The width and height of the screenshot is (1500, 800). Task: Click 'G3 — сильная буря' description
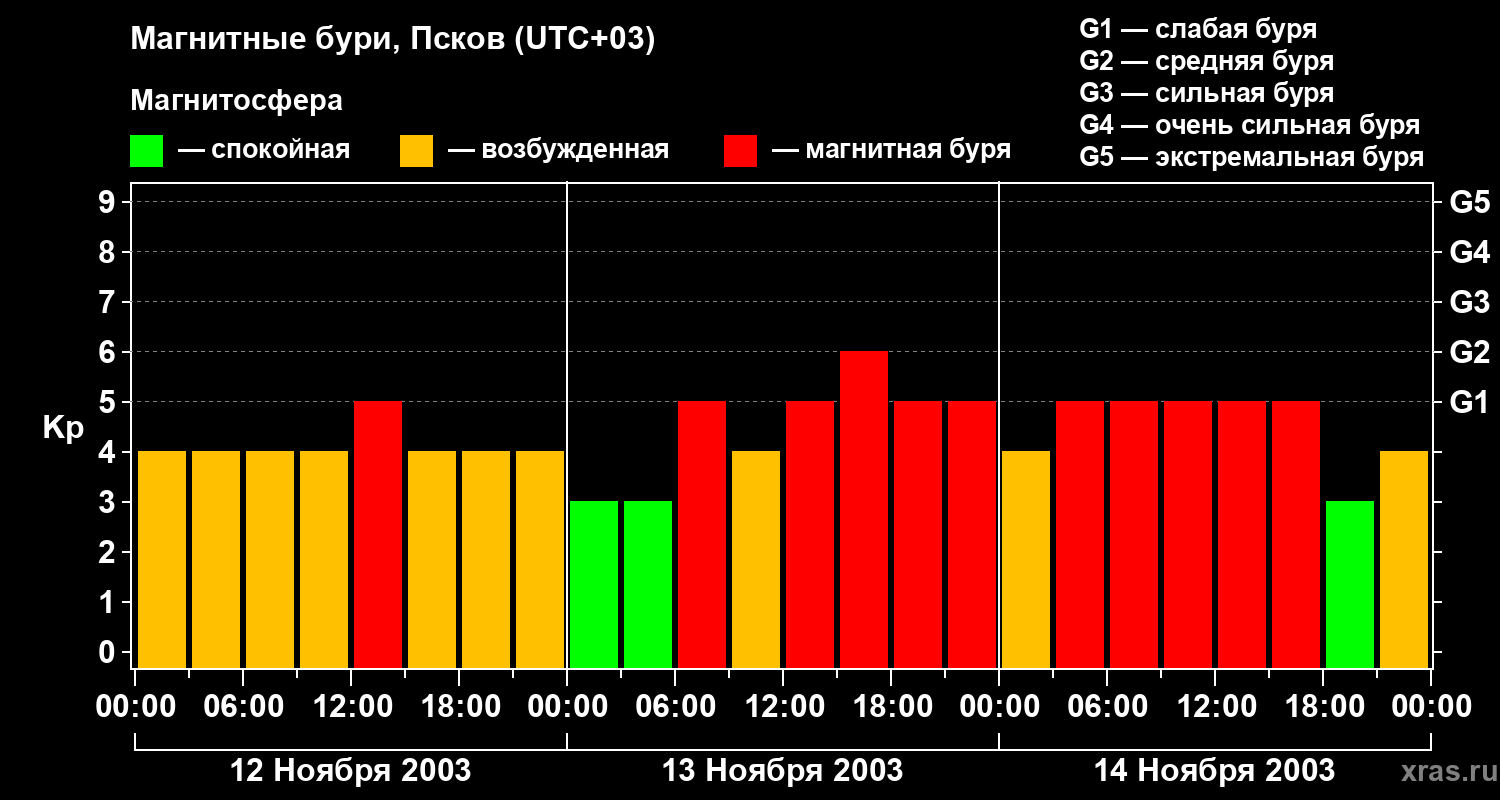[x=1207, y=94]
